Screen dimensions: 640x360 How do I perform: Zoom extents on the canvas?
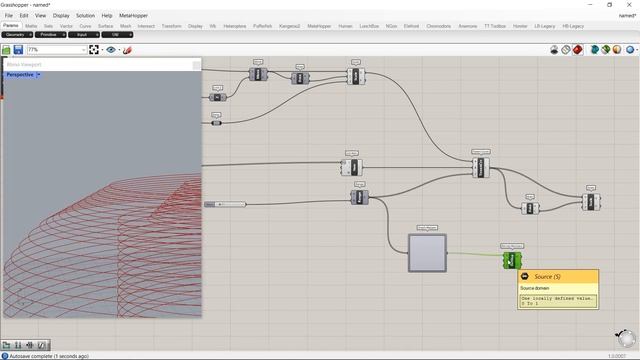click(x=94, y=50)
